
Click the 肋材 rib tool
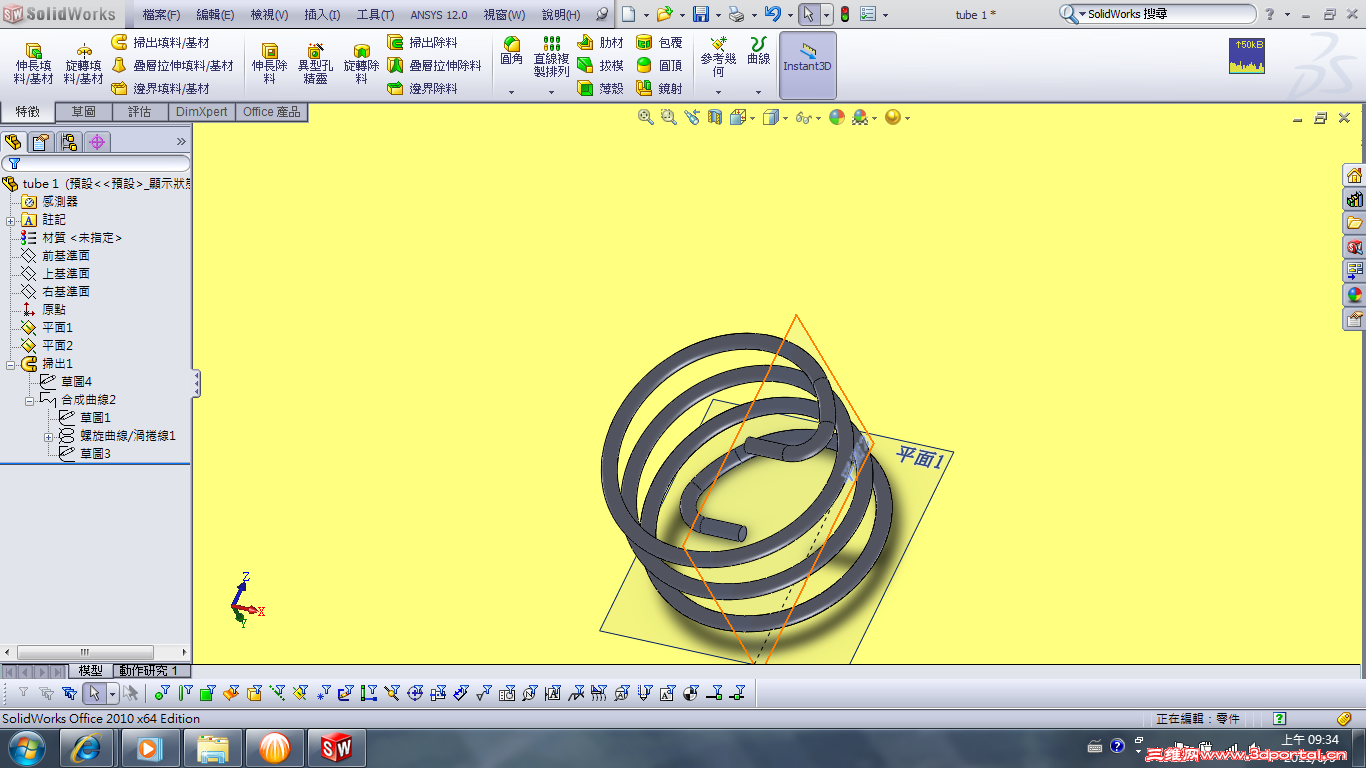click(600, 43)
